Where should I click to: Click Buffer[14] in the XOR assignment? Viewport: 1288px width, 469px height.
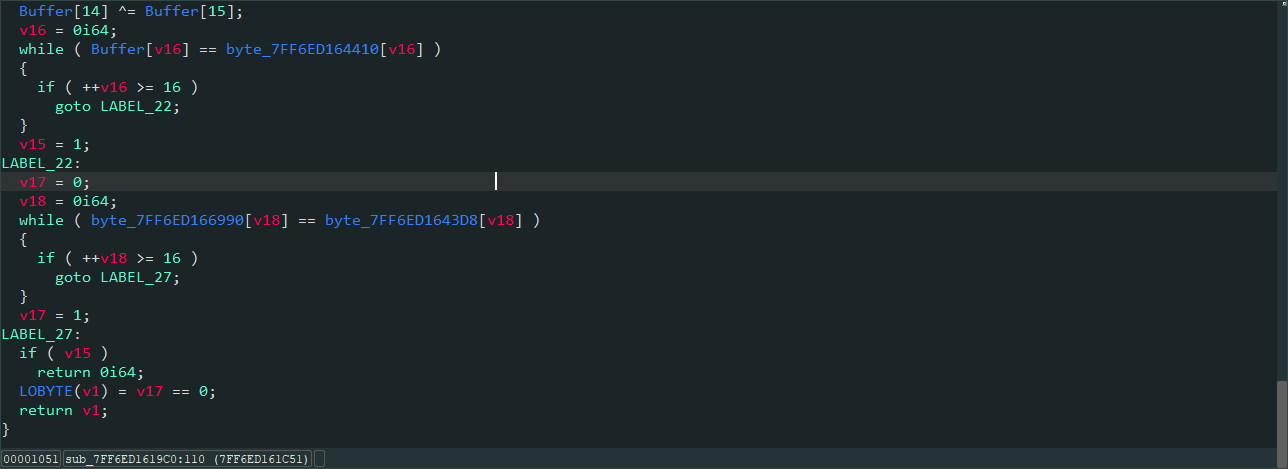coord(59,11)
